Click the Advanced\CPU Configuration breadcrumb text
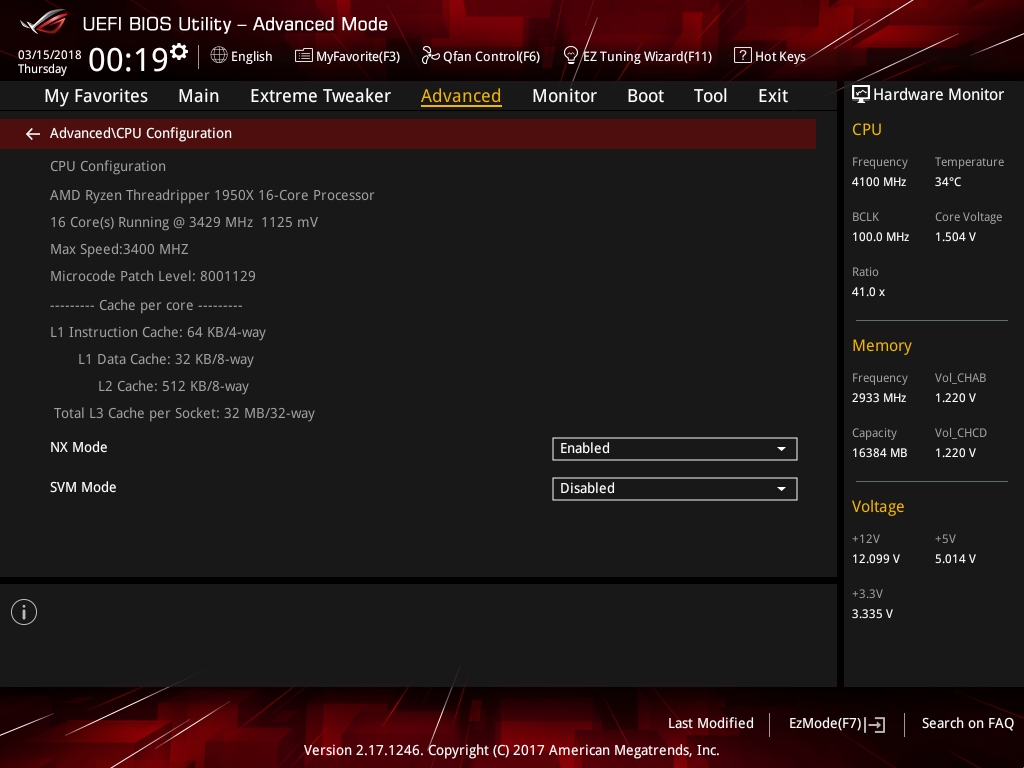The height and width of the screenshot is (768, 1024). pos(140,133)
